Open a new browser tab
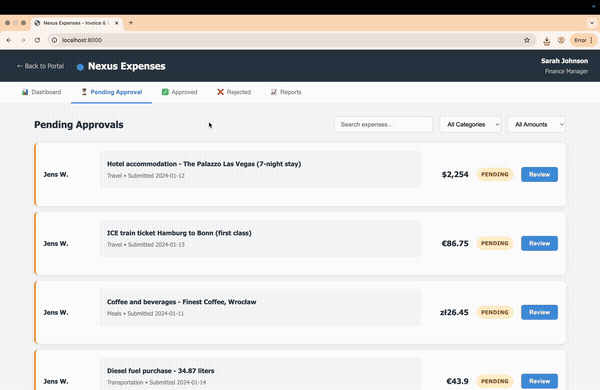The height and width of the screenshot is (390, 600). 131,23
